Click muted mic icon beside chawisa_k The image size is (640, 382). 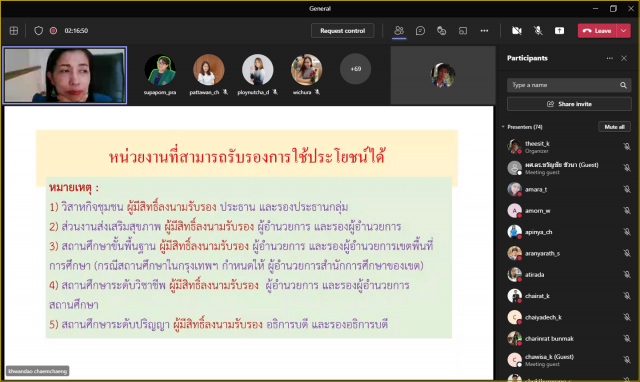tap(627, 360)
